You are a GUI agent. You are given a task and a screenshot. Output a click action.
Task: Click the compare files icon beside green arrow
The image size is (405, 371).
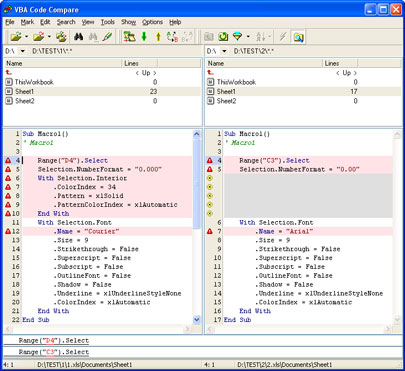[129, 37]
